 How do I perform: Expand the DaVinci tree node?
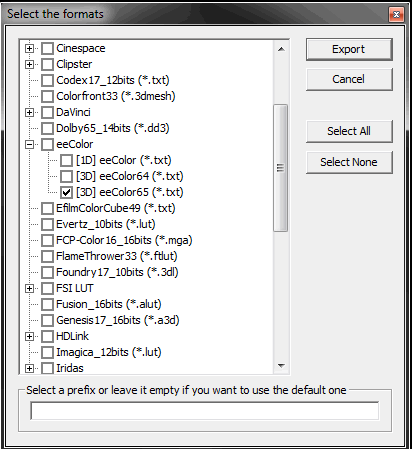pos(29,112)
